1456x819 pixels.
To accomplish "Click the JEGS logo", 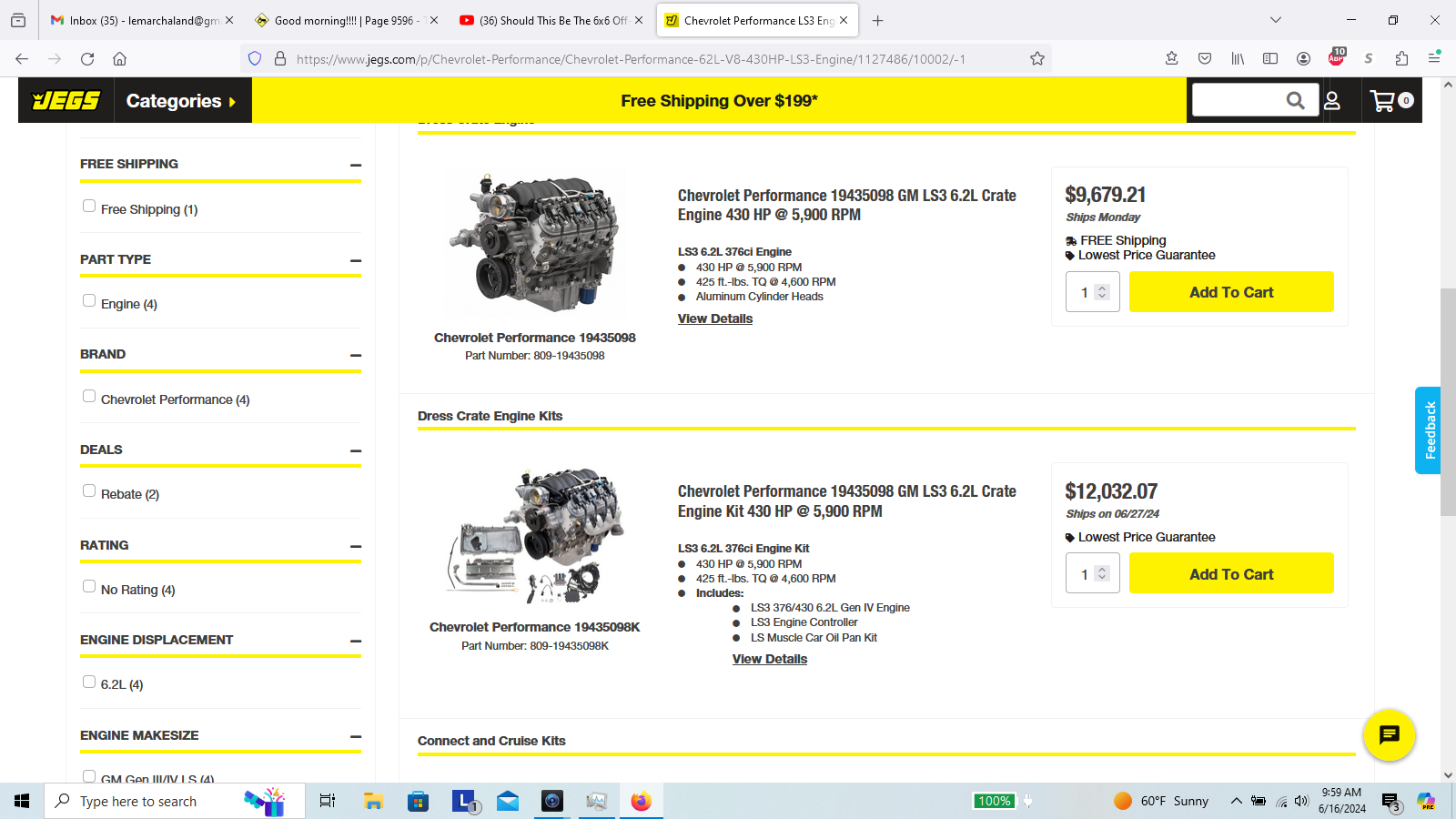I will (x=66, y=100).
